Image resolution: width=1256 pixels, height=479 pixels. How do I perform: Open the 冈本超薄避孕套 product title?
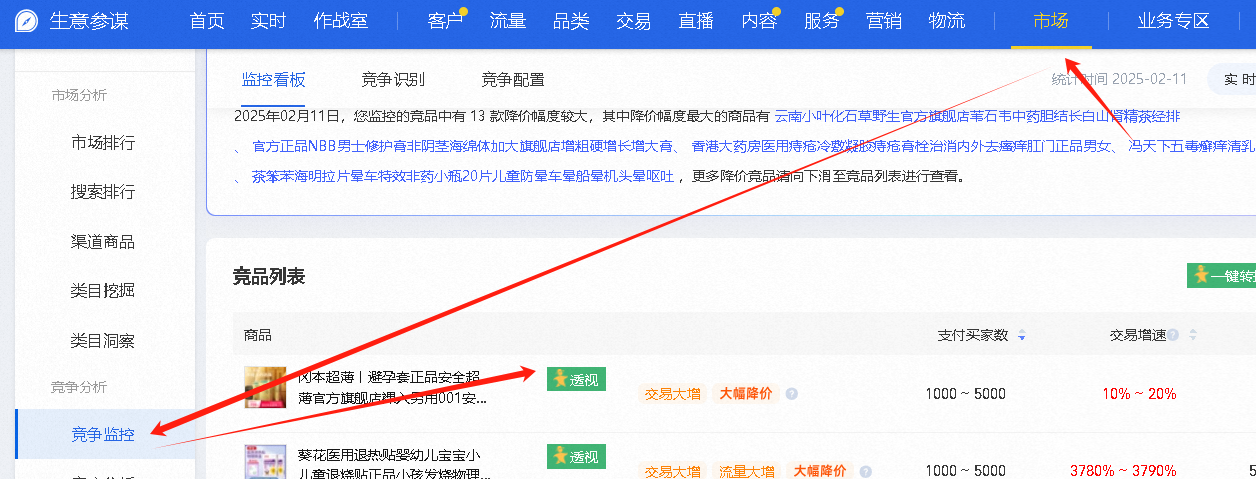392,387
